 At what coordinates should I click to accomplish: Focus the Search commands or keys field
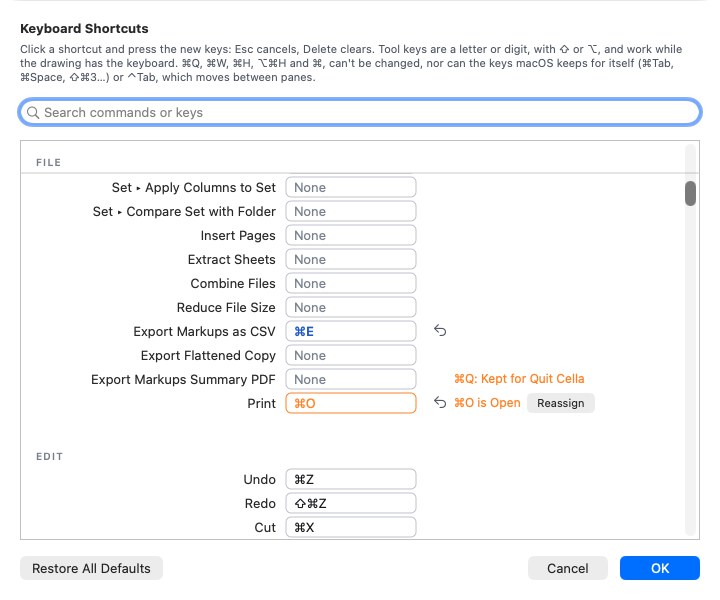coord(360,112)
